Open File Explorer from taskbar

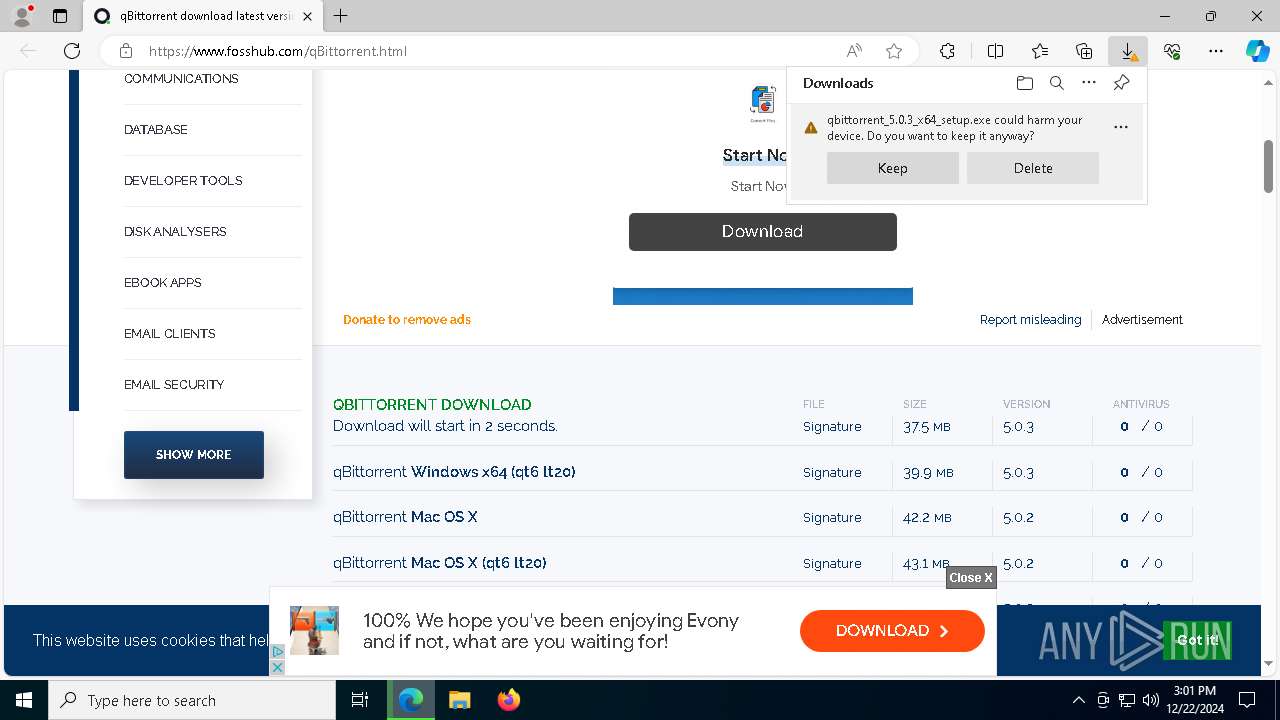(x=459, y=700)
